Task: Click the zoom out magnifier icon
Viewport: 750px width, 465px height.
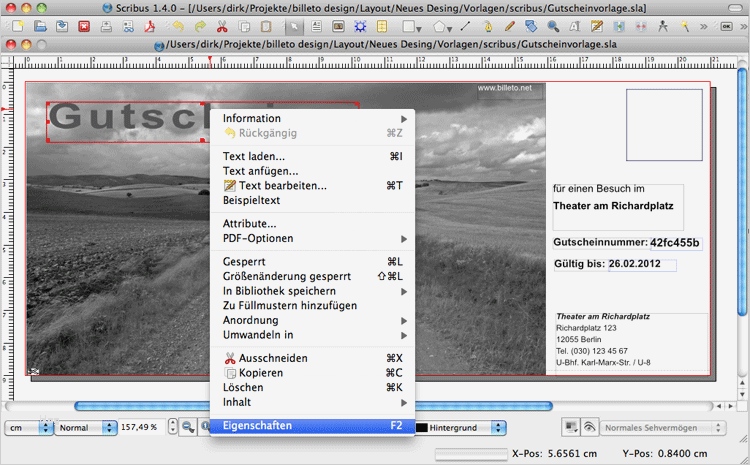Action: (x=187, y=427)
